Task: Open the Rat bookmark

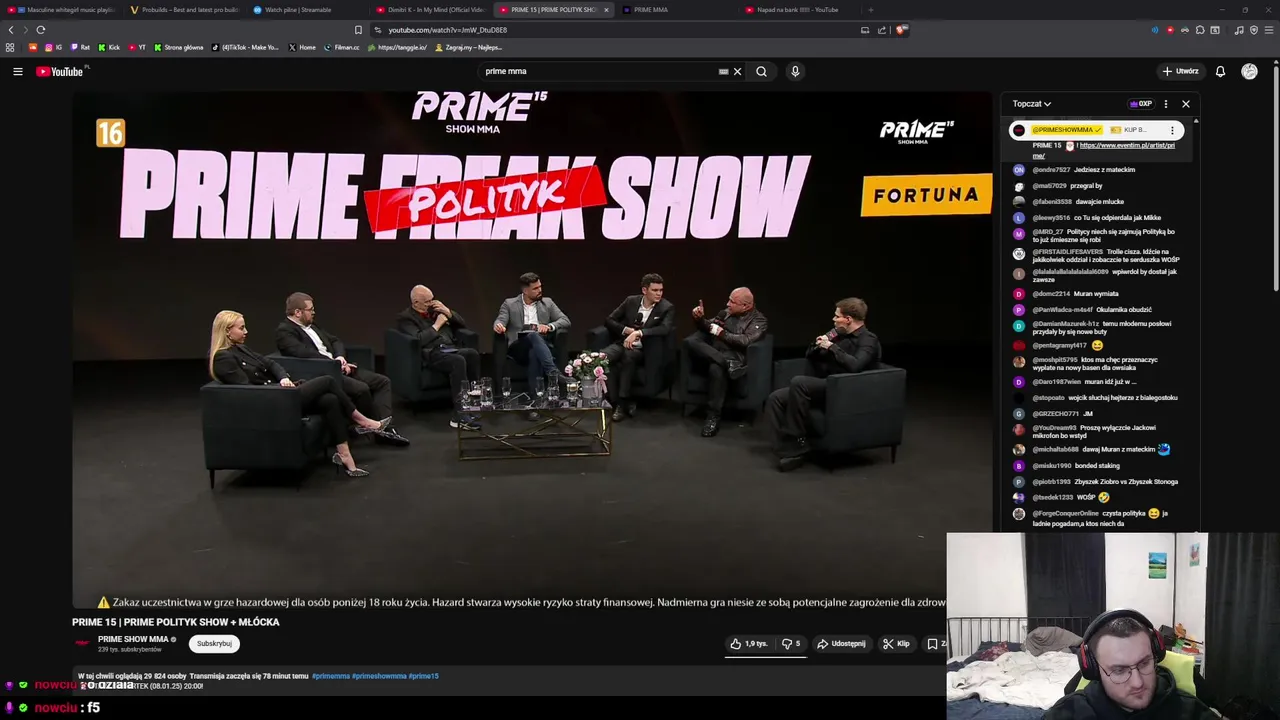Action: pyautogui.click(x=80, y=47)
